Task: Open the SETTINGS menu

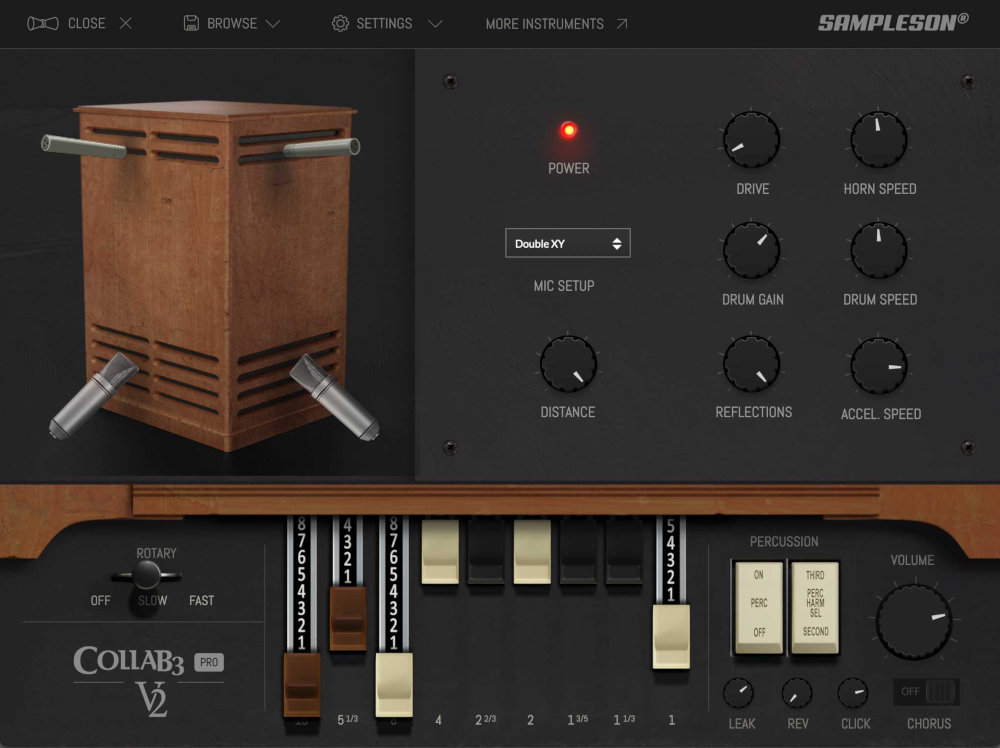Action: (x=387, y=23)
